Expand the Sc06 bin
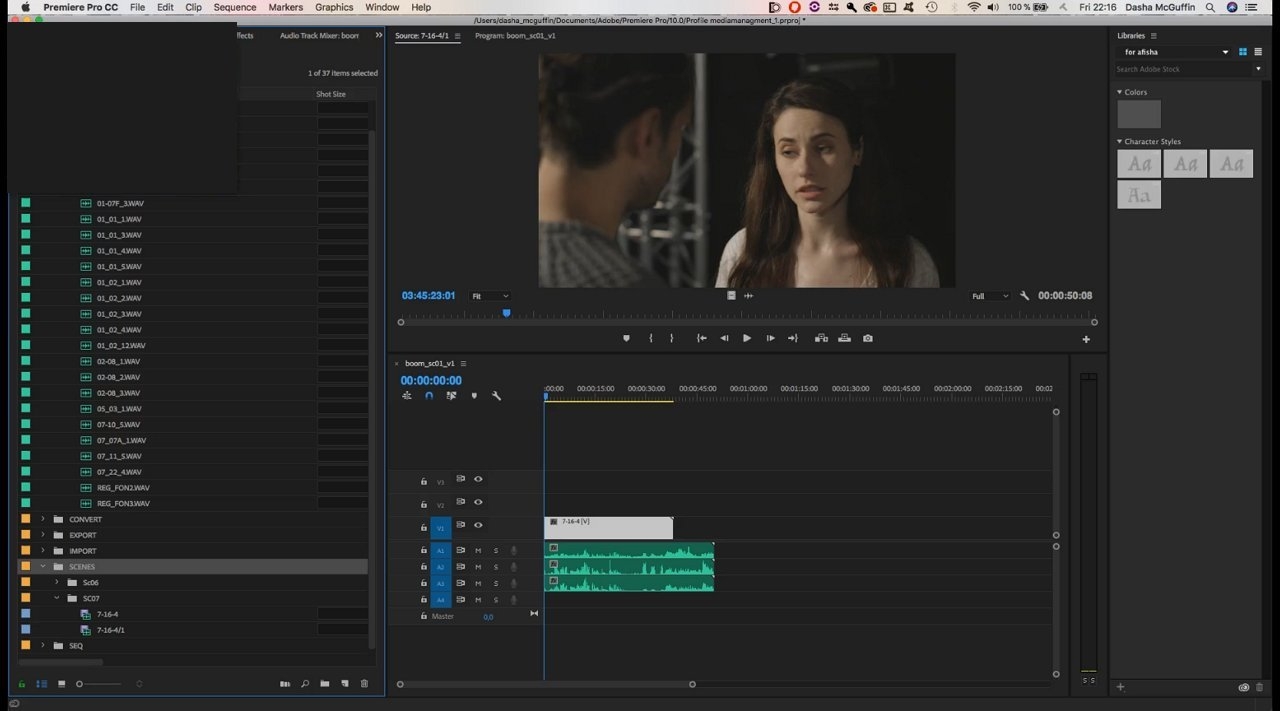 56,582
